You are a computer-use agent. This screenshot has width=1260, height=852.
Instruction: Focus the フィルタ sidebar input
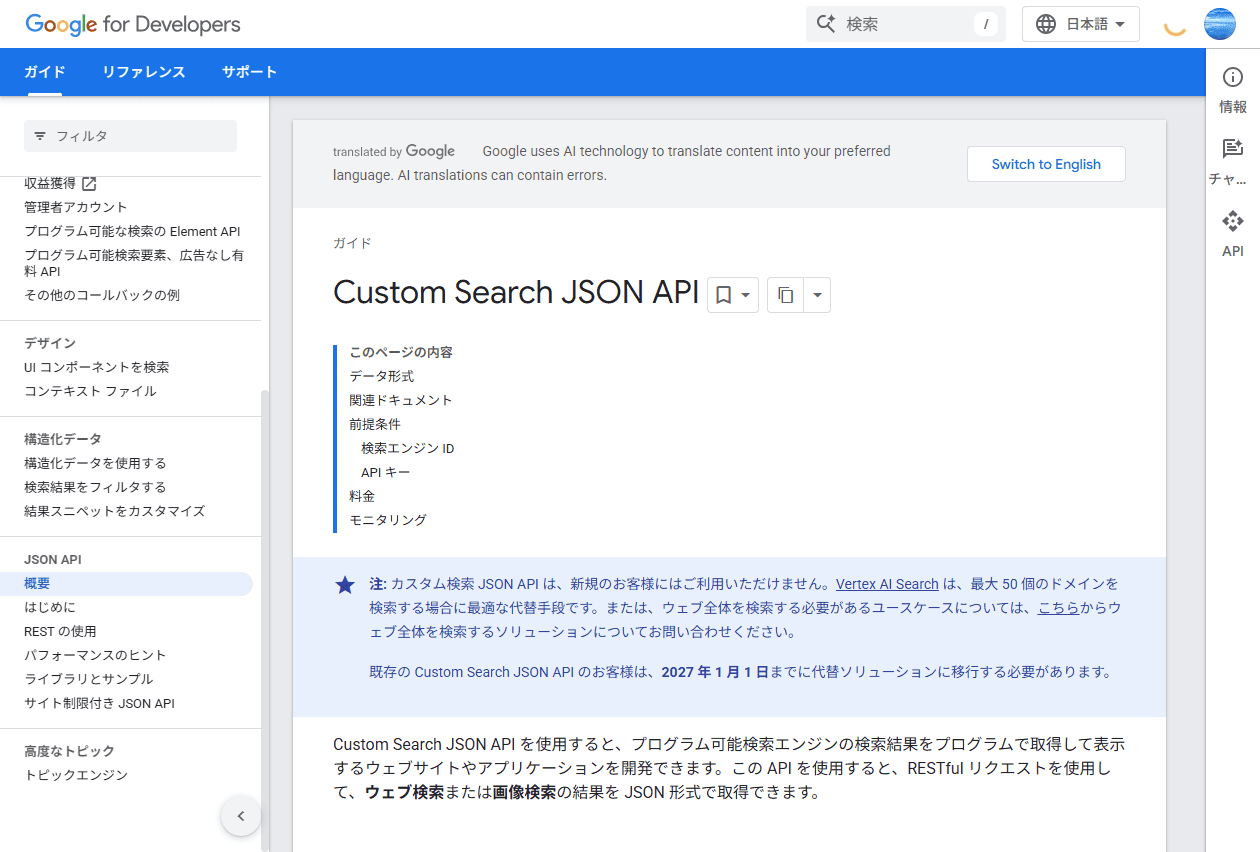click(130, 136)
